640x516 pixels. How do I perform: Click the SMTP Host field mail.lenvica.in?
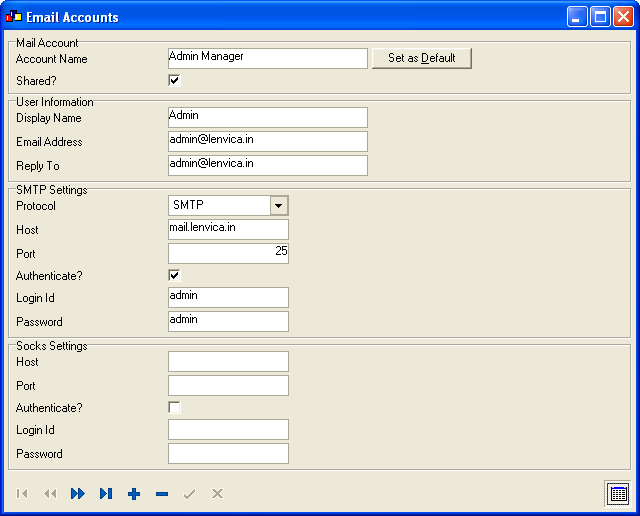pyautogui.click(x=228, y=229)
